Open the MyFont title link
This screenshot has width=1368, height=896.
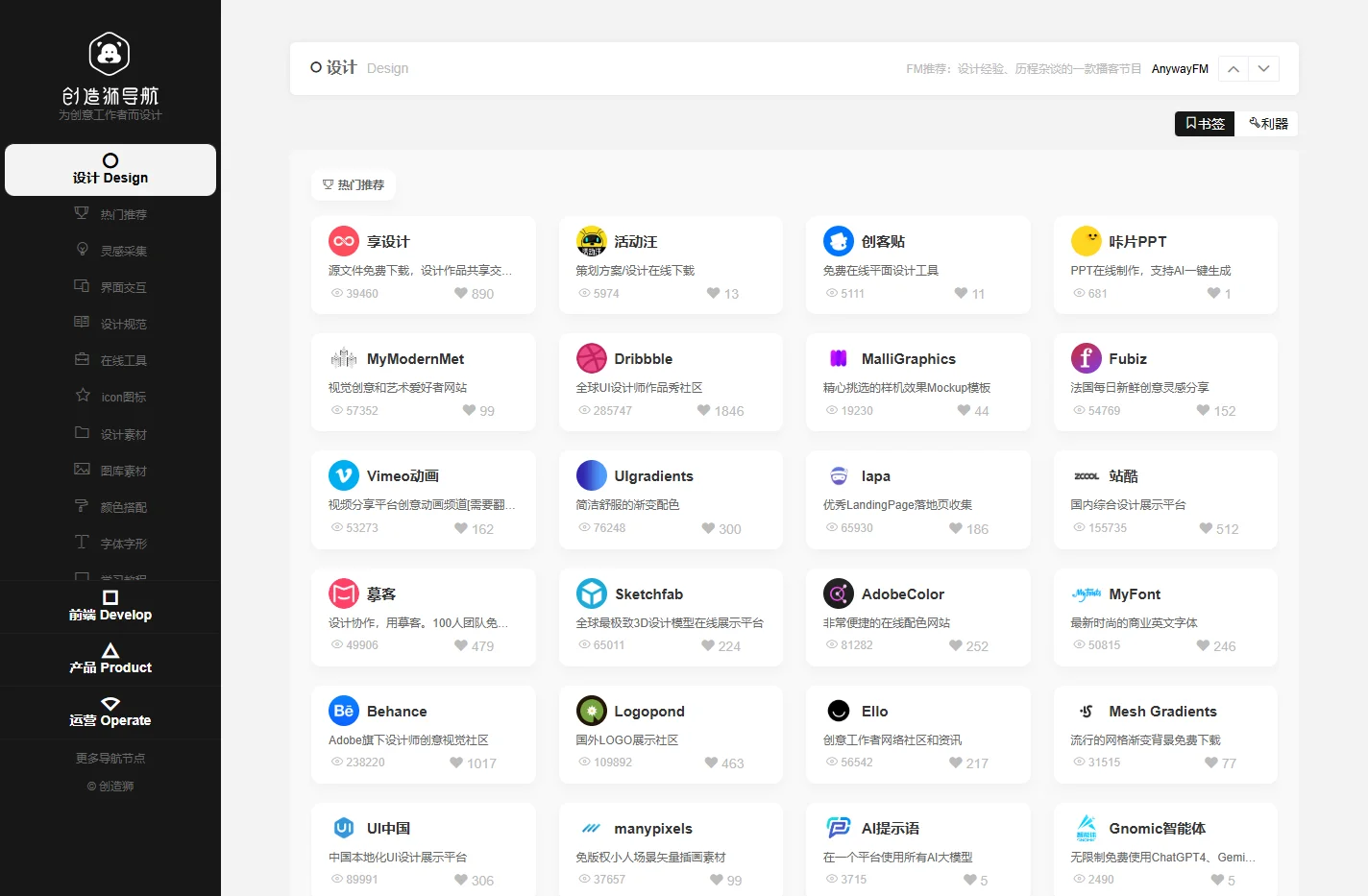click(1135, 593)
